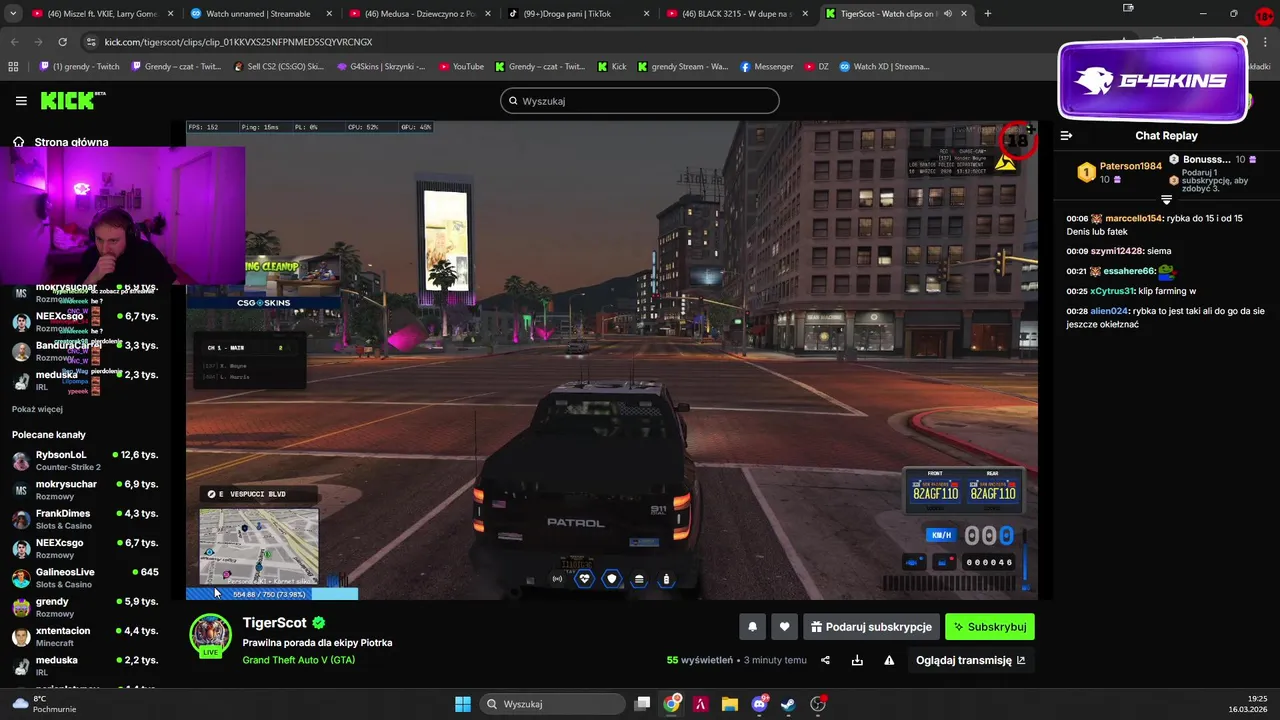Open YouTube bookmark in bookmarks bar
Viewport: 1280px width, 720px height.
[x=462, y=67]
